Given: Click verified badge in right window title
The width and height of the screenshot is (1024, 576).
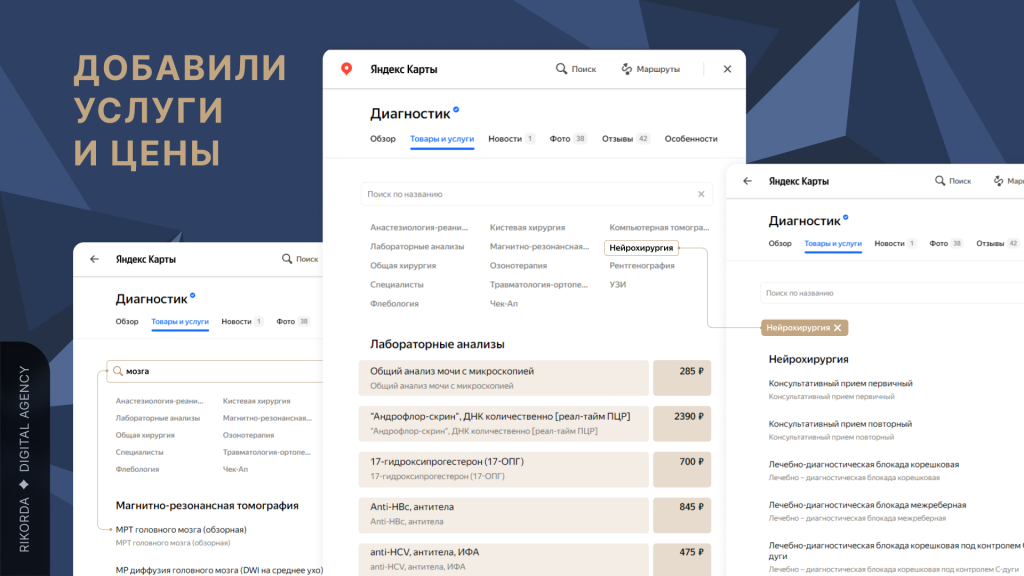Looking at the screenshot, I should pos(846,217).
